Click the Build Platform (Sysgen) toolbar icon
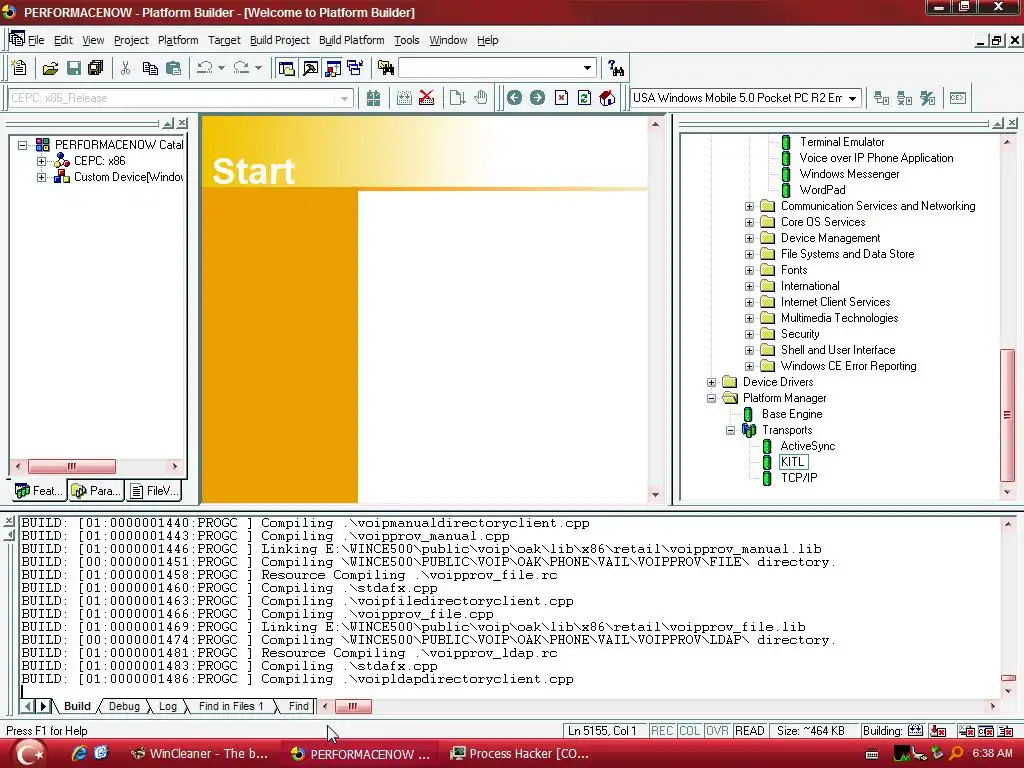Image resolution: width=1024 pixels, height=768 pixels. point(373,98)
